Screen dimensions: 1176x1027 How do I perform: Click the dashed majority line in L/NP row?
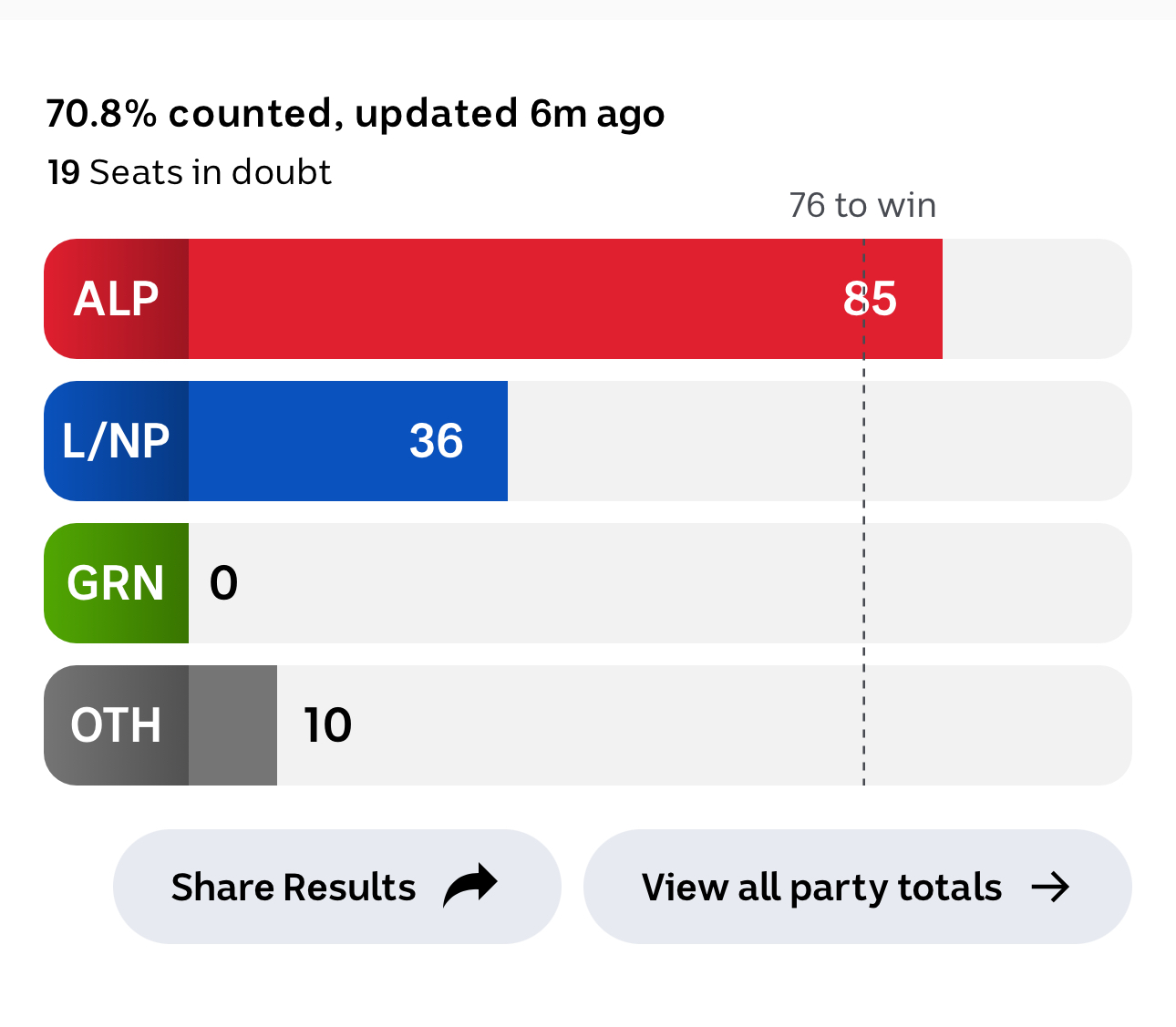864,441
